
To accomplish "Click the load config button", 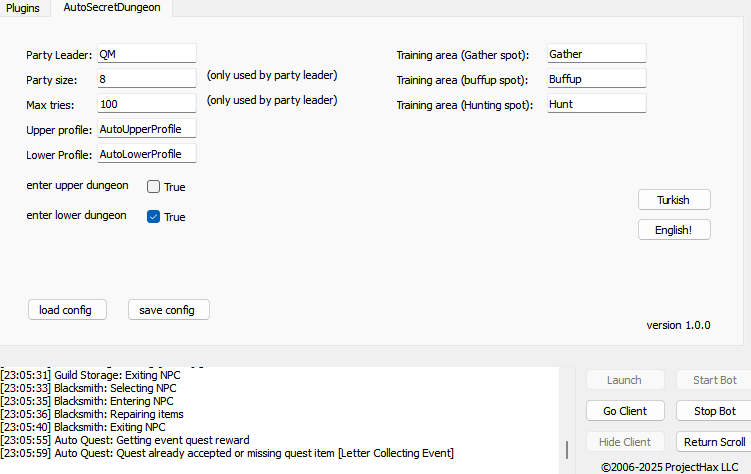I will [x=67, y=310].
